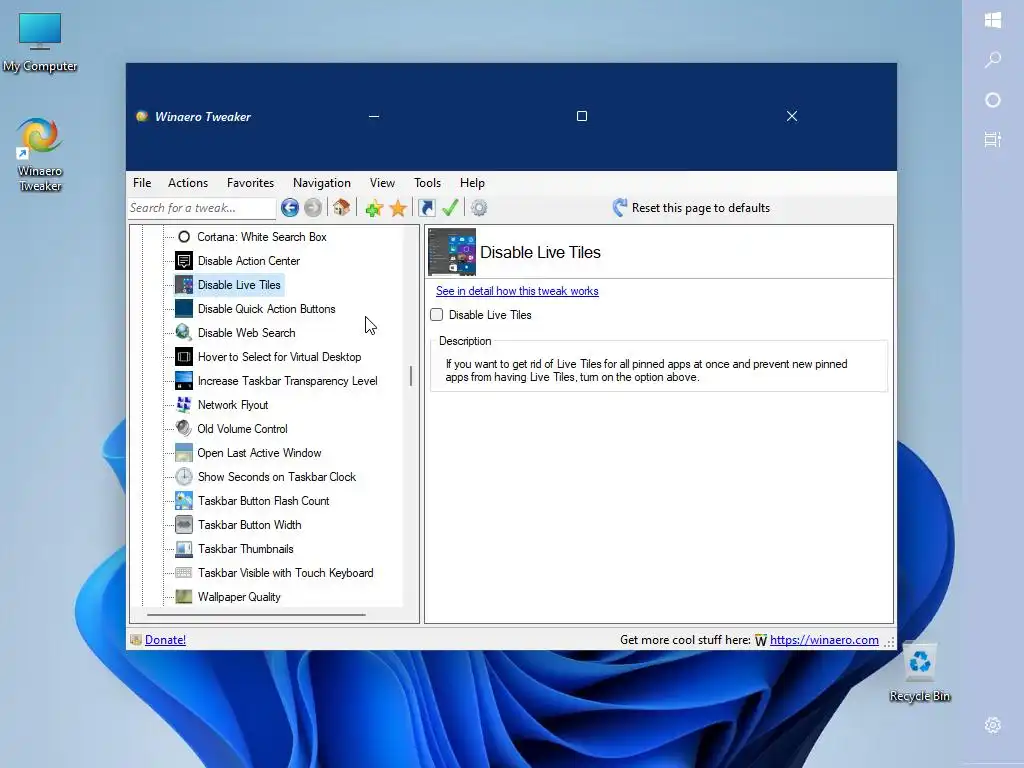Click the Task View icon on side taskbar

point(993,139)
